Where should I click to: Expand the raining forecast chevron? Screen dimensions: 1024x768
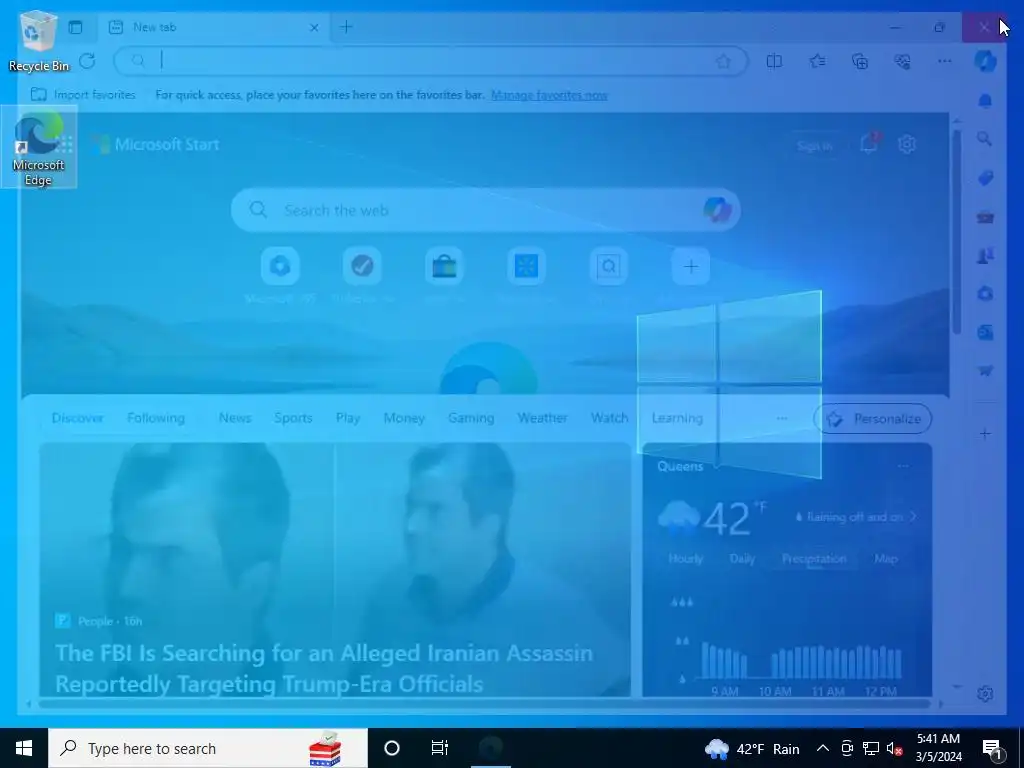click(x=914, y=517)
